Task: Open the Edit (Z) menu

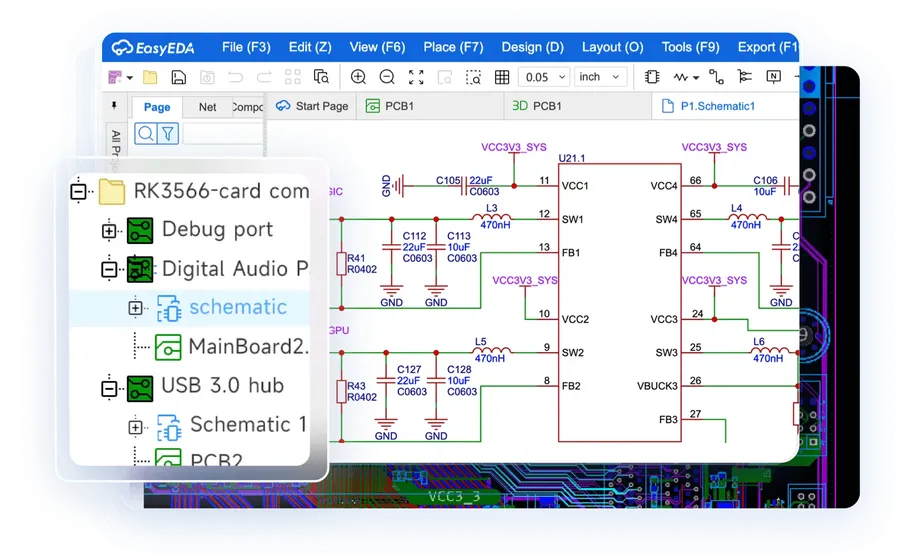Action: pos(310,47)
